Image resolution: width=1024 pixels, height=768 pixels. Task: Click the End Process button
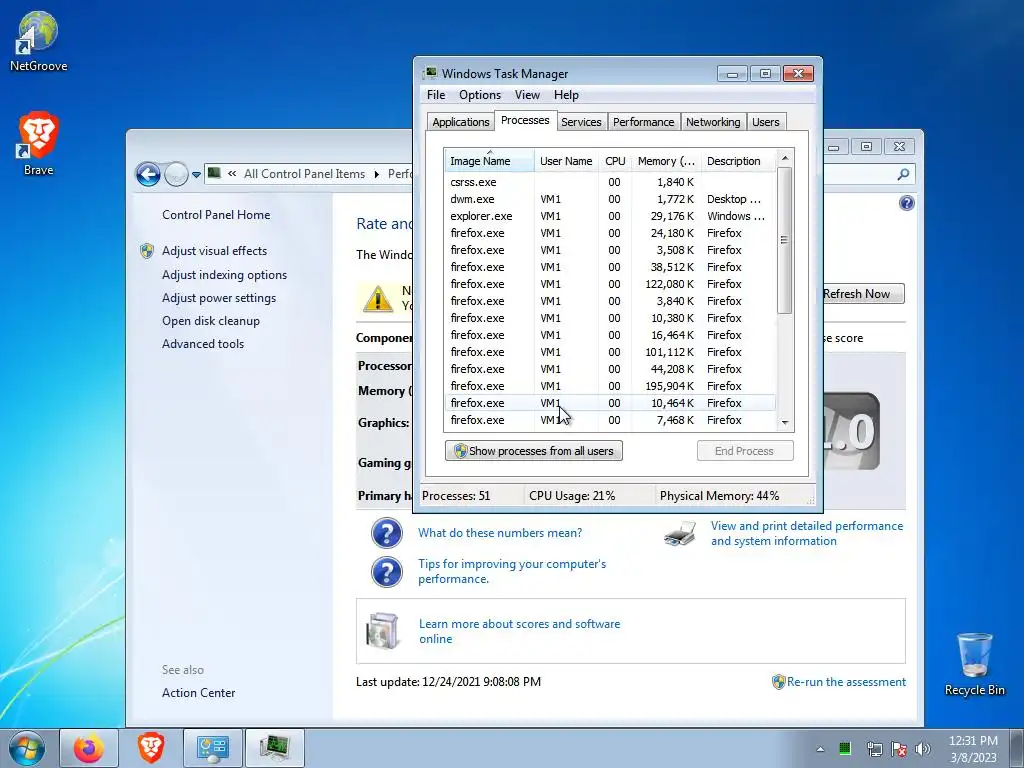tap(744, 451)
